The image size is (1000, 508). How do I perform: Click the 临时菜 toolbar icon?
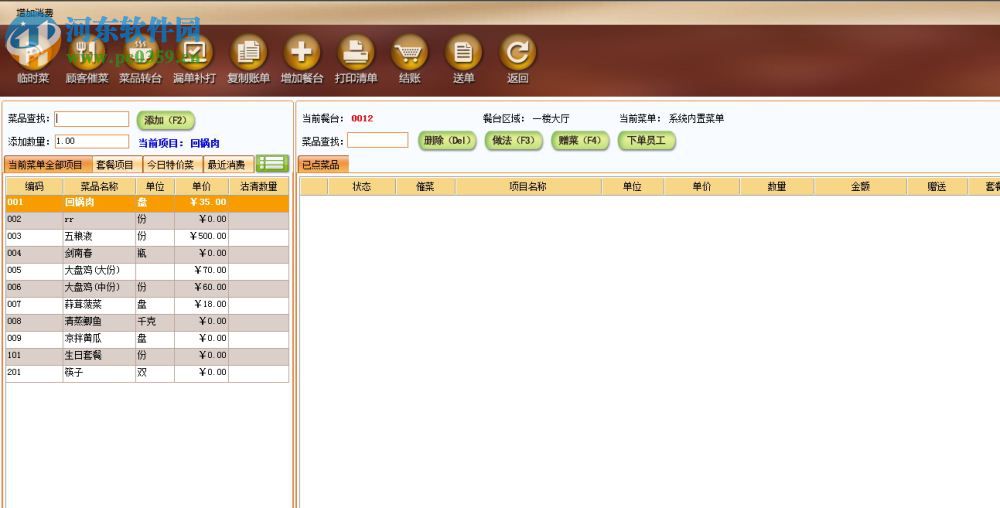pyautogui.click(x=32, y=53)
